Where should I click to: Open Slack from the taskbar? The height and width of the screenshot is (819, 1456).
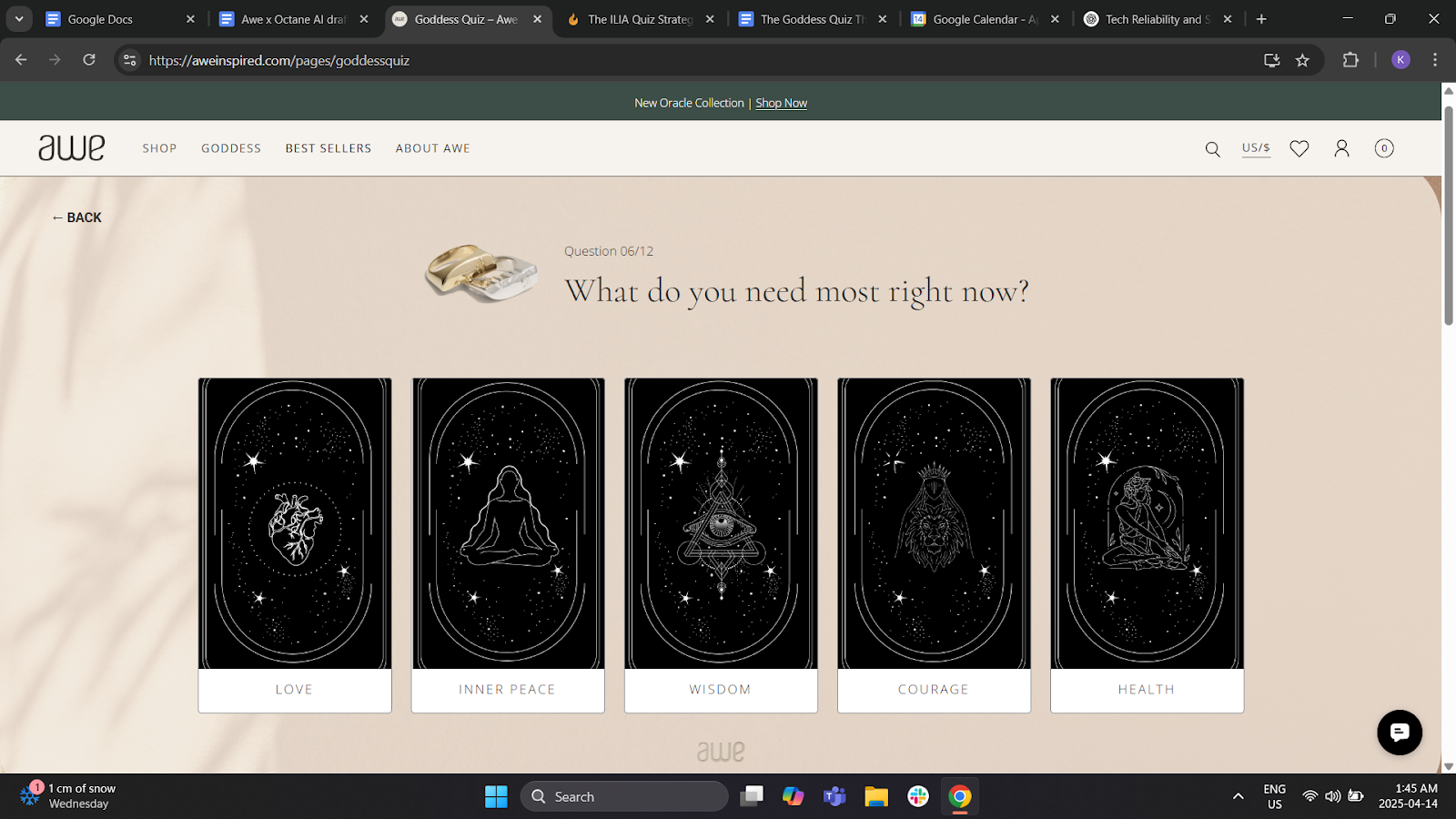pos(917,795)
